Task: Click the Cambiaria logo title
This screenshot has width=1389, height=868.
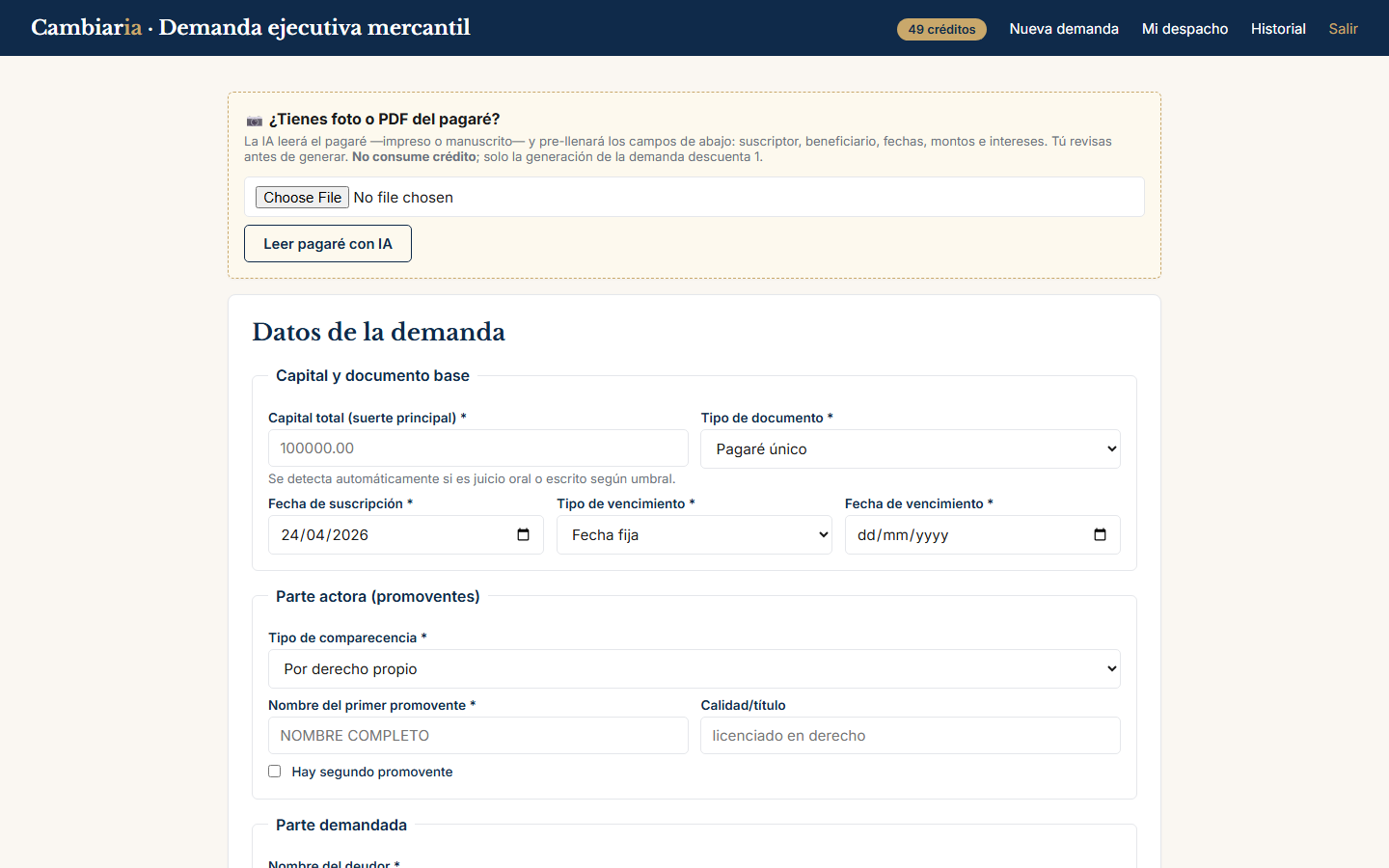Action: click(251, 28)
